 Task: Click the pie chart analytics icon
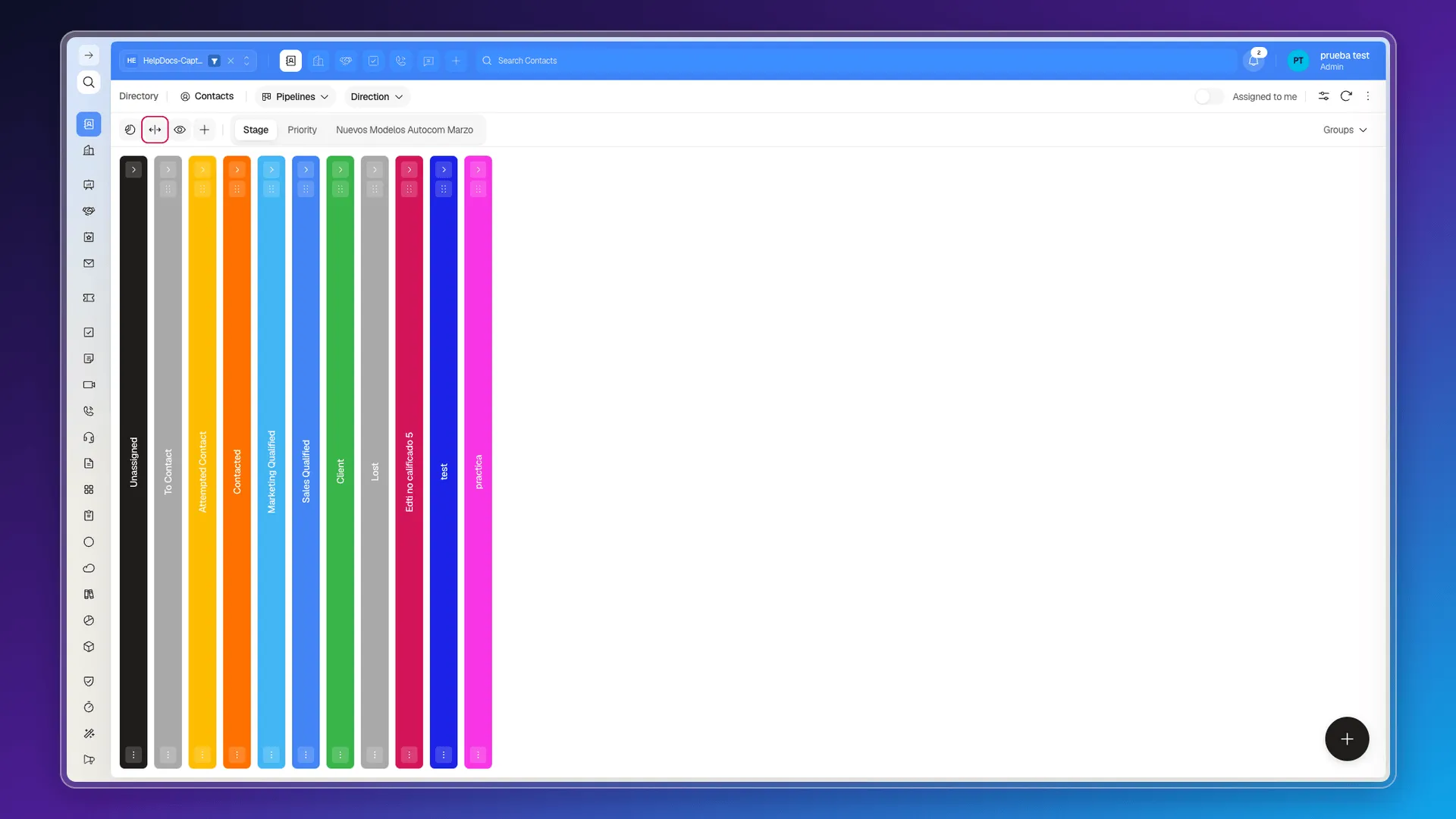(130, 130)
